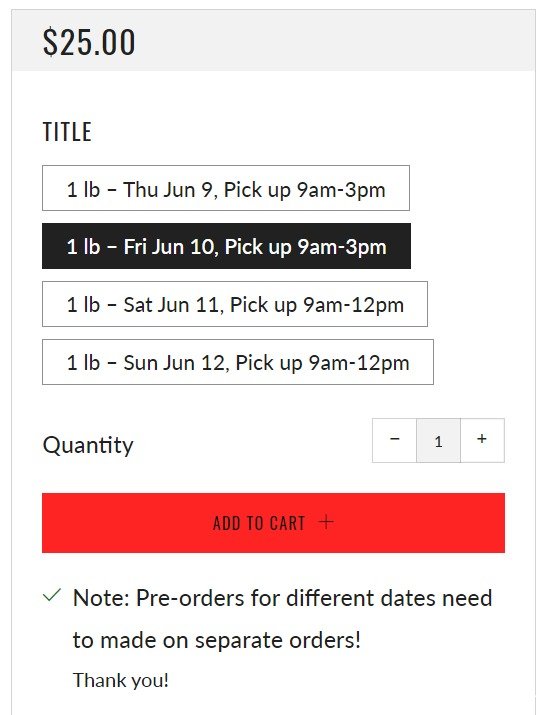Select Fri Jun 10 pickup option
The height and width of the screenshot is (715, 544).
pos(226,246)
